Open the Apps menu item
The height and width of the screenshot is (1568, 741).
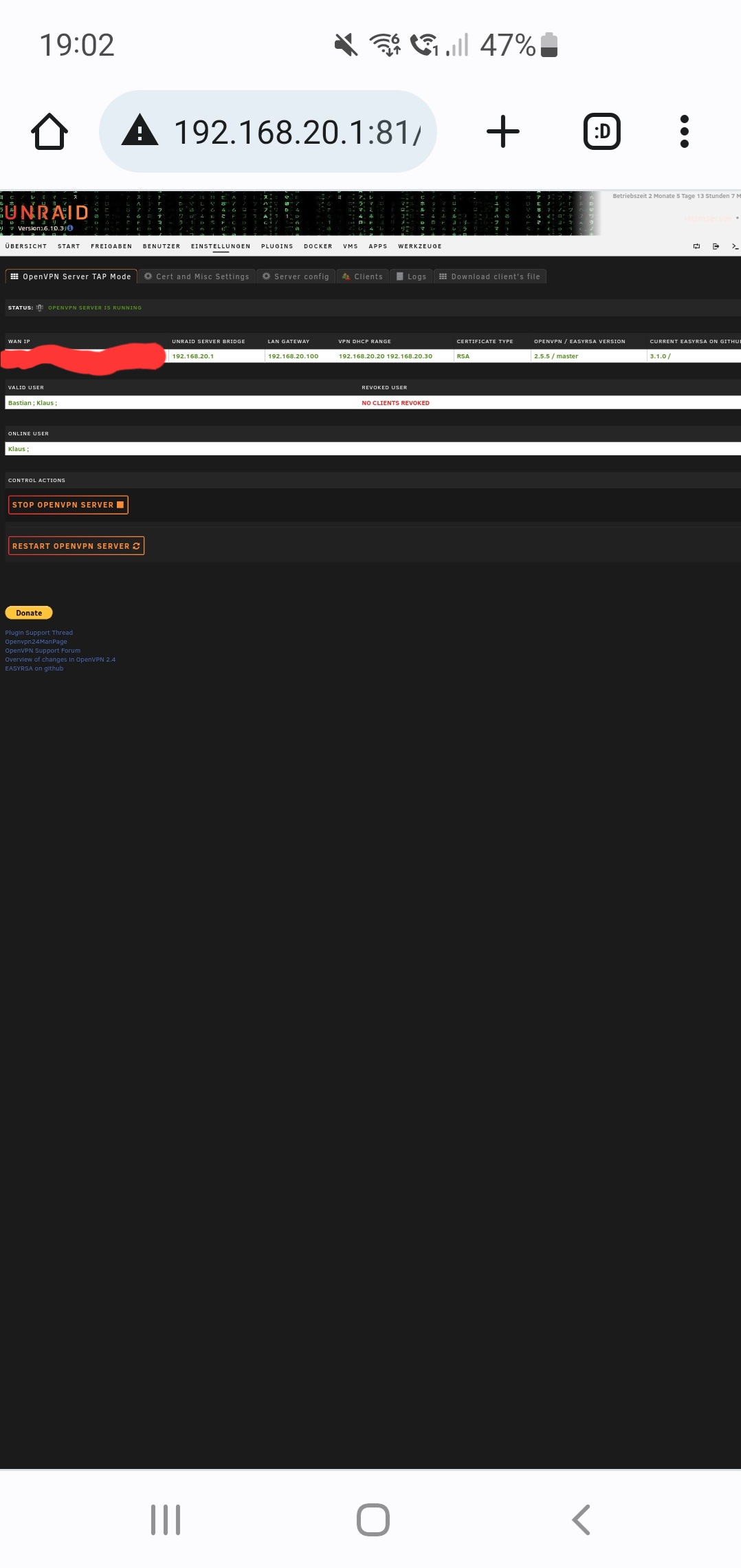(378, 246)
